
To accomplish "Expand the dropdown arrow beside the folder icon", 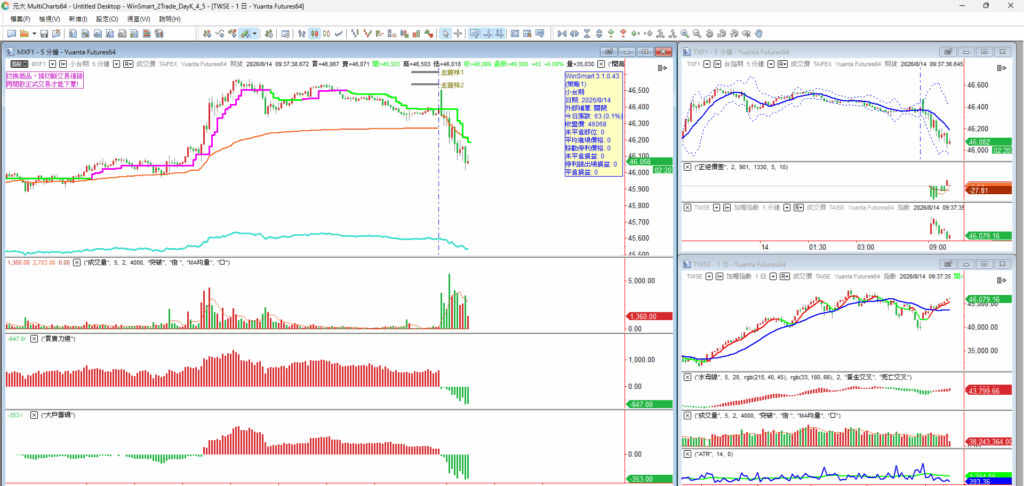I will tap(34, 33).
